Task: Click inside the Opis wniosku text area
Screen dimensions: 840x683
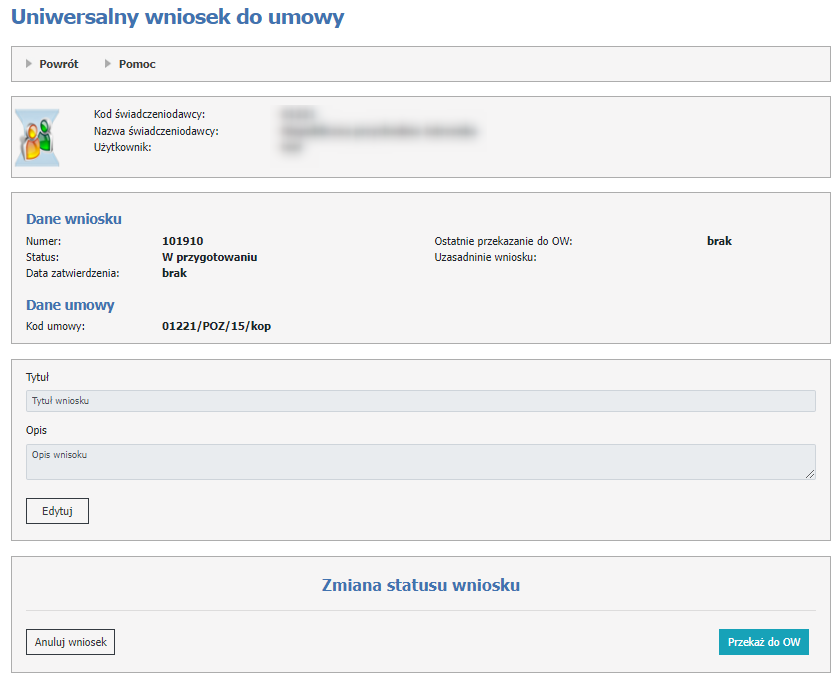Action: tap(420, 461)
